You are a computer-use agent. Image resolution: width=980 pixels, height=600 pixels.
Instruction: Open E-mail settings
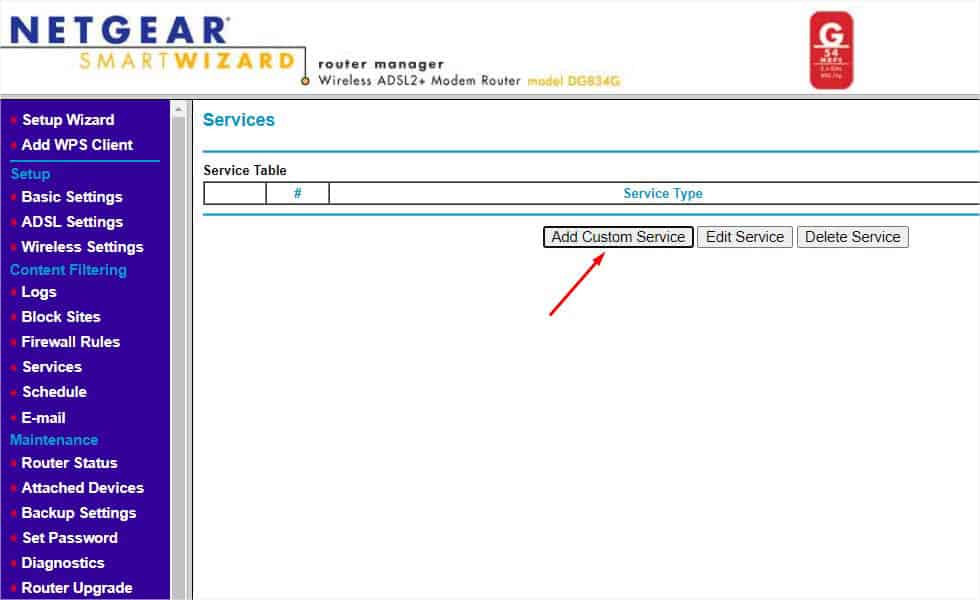(43, 418)
